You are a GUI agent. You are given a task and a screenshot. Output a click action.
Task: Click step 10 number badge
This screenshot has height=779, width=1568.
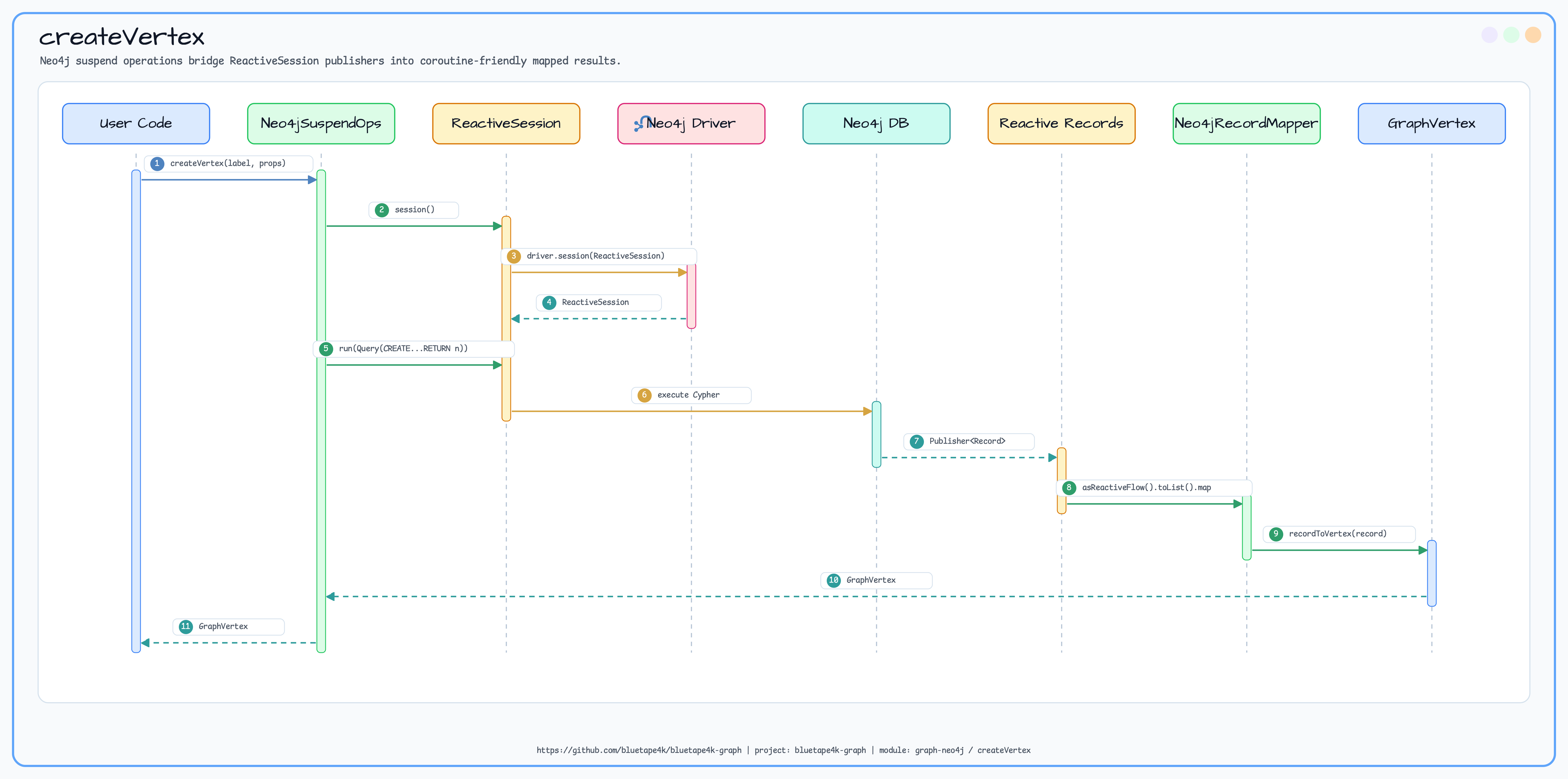coord(834,580)
